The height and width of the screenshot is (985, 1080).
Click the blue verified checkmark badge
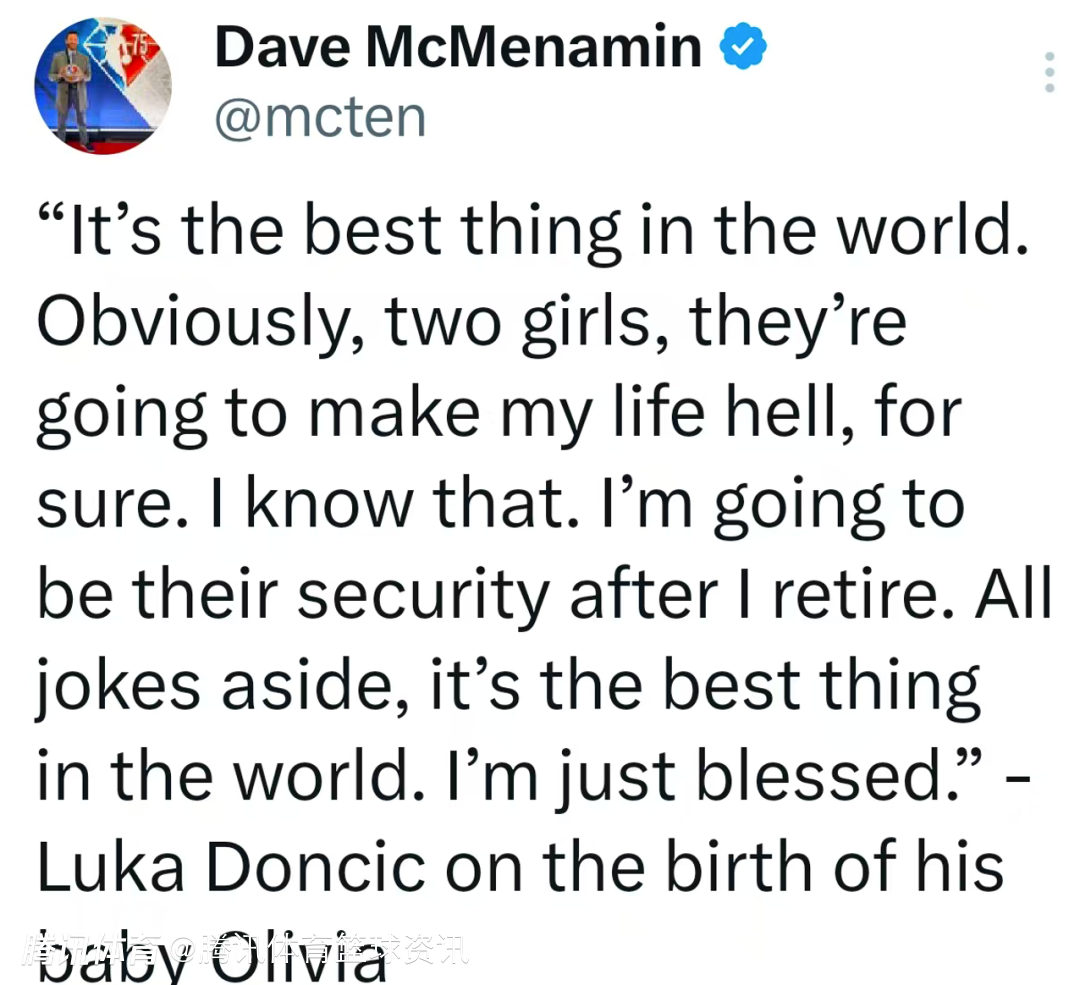point(743,47)
